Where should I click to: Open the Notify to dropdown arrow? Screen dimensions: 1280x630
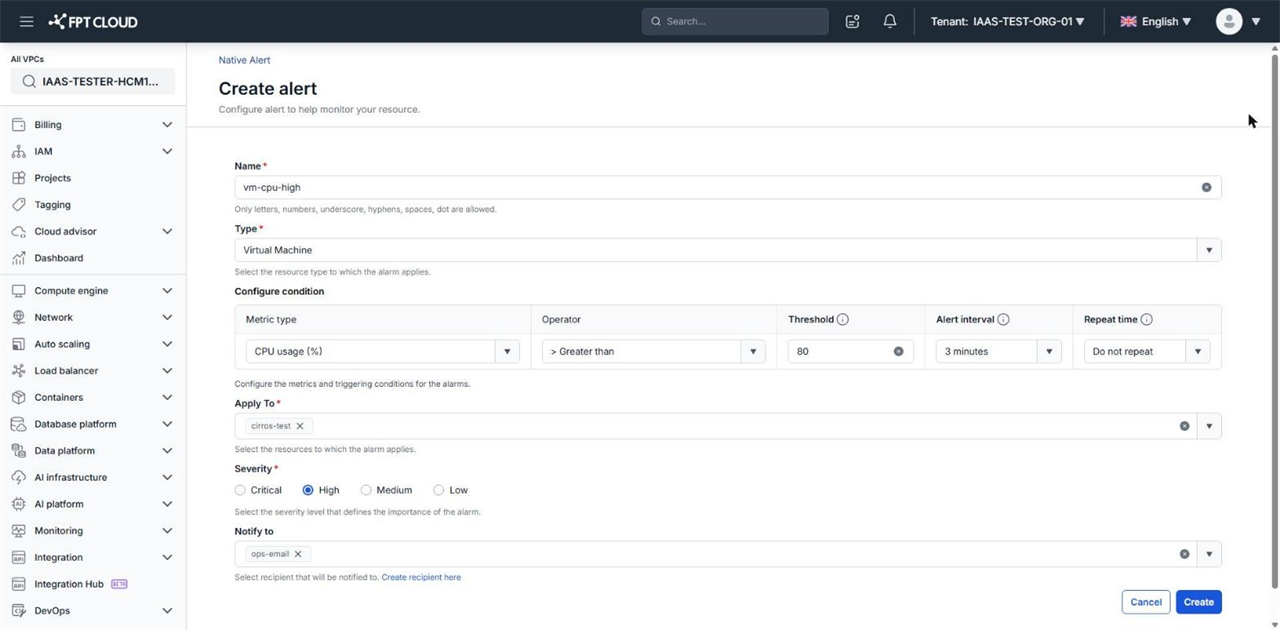[1209, 554]
